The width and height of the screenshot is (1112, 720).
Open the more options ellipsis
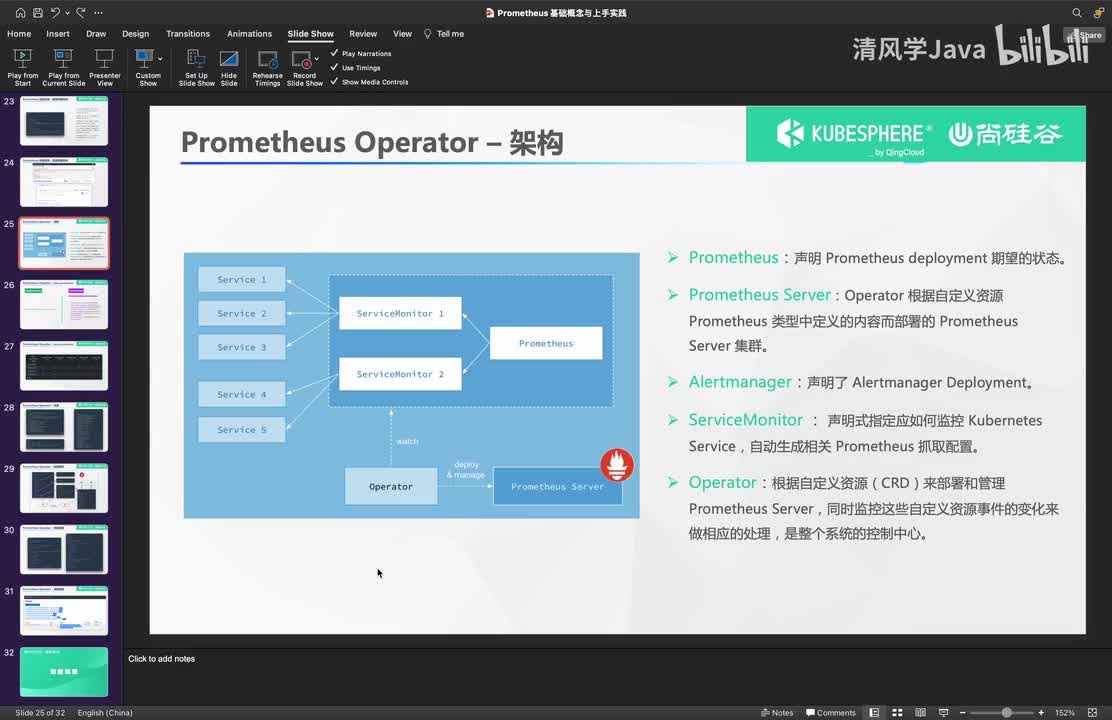click(99, 13)
